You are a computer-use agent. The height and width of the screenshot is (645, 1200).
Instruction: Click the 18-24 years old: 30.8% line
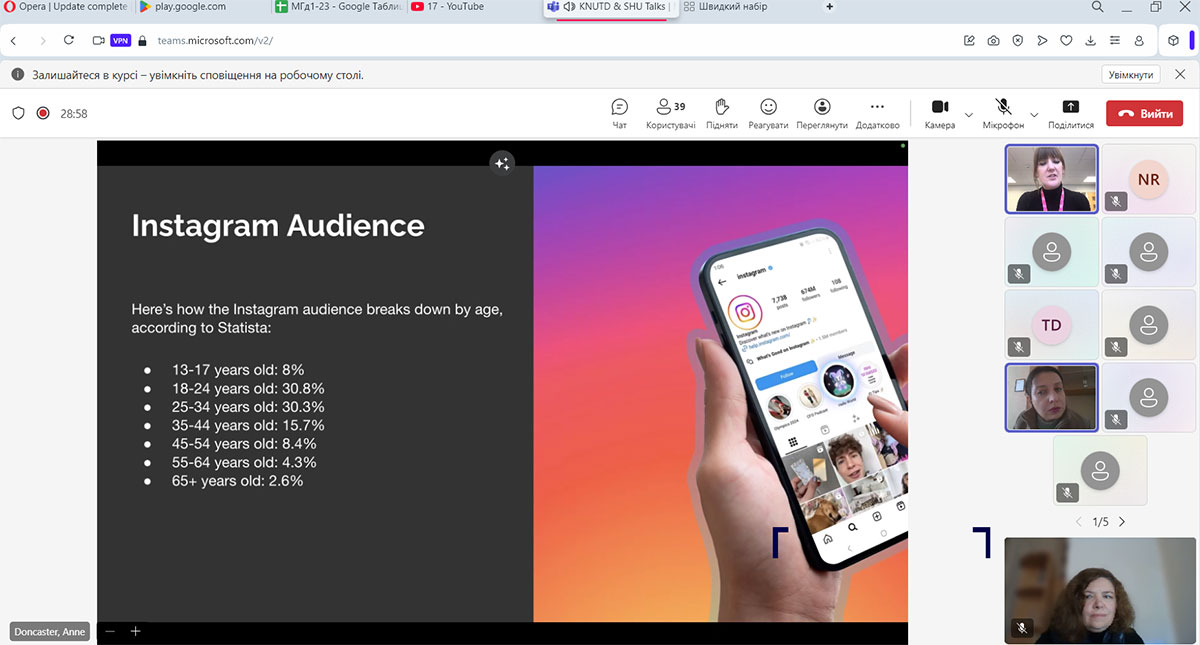(248, 388)
